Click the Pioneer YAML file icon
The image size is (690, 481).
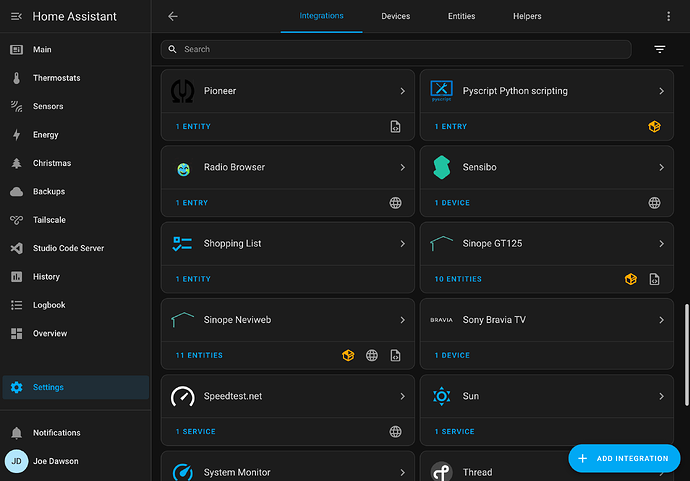[x=395, y=127]
